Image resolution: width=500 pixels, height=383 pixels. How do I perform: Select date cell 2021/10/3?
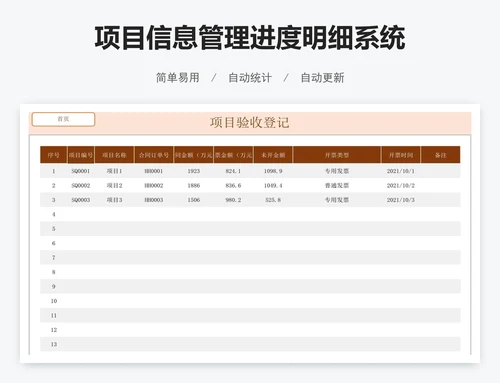[x=401, y=200]
